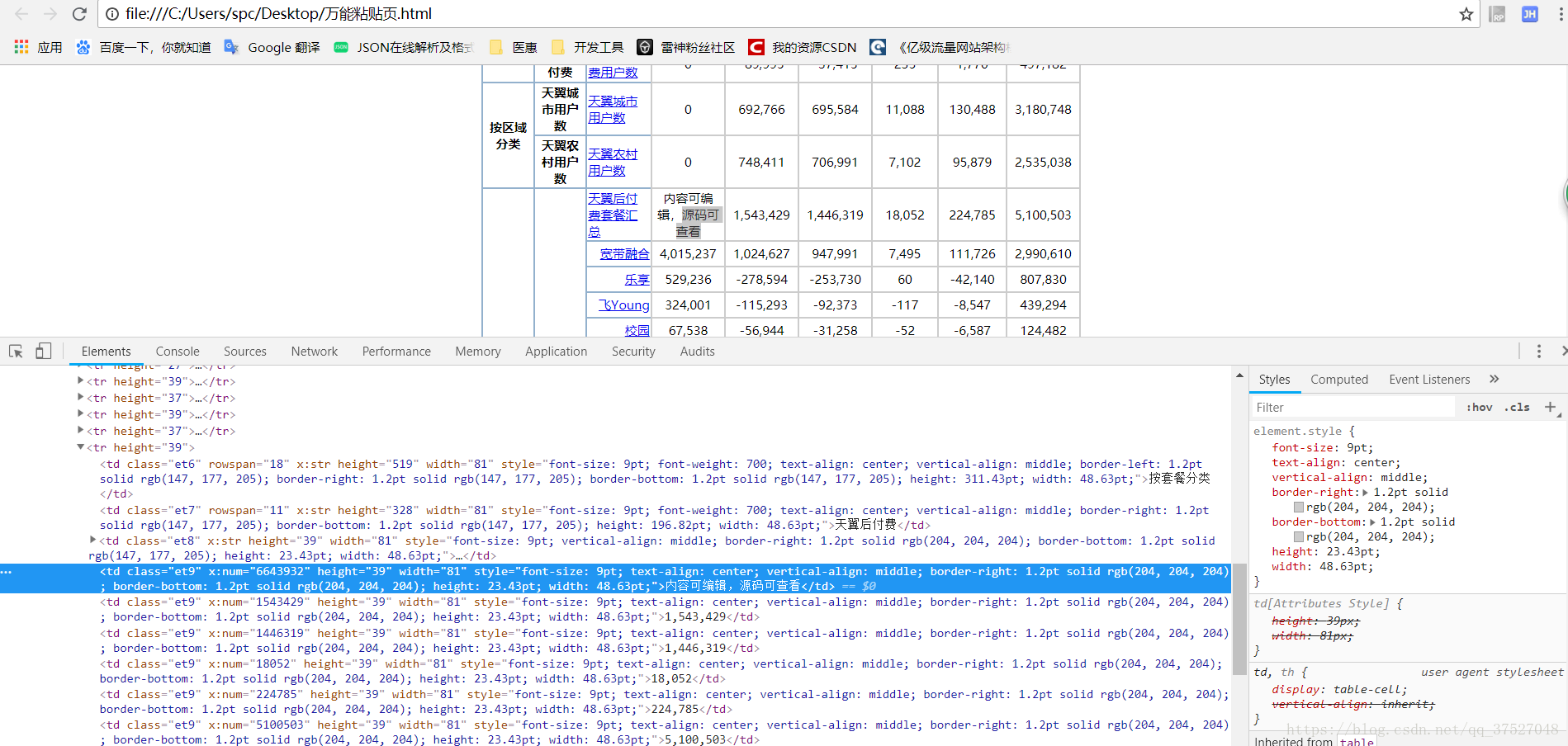Open the border-bottom color swatch in Styles

click(x=1299, y=537)
